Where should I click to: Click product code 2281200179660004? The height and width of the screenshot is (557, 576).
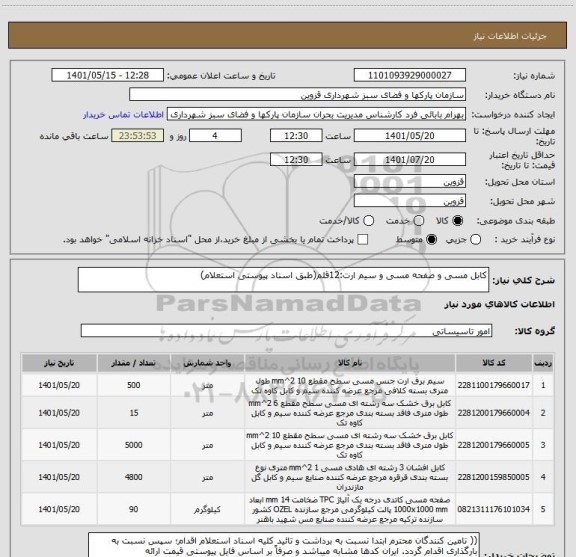tap(493, 413)
